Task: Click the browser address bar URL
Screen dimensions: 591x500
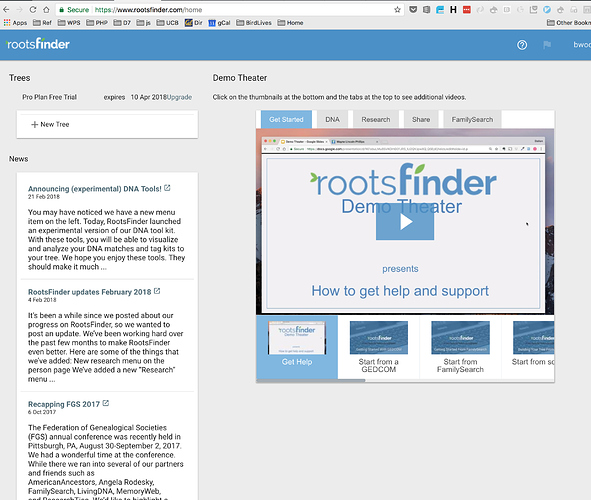Action: pyautogui.click(x=148, y=10)
